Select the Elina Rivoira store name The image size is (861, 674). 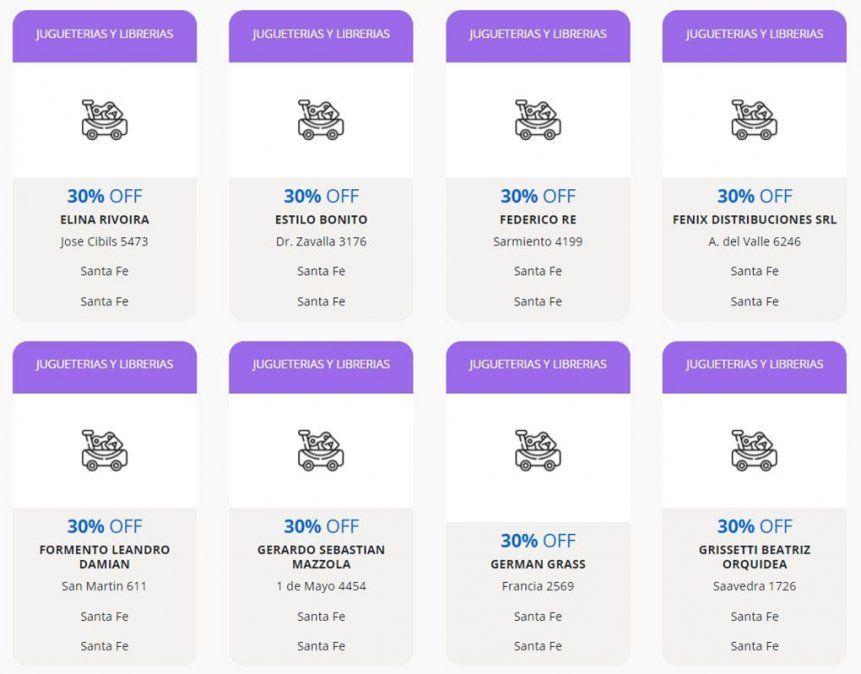tap(104, 220)
